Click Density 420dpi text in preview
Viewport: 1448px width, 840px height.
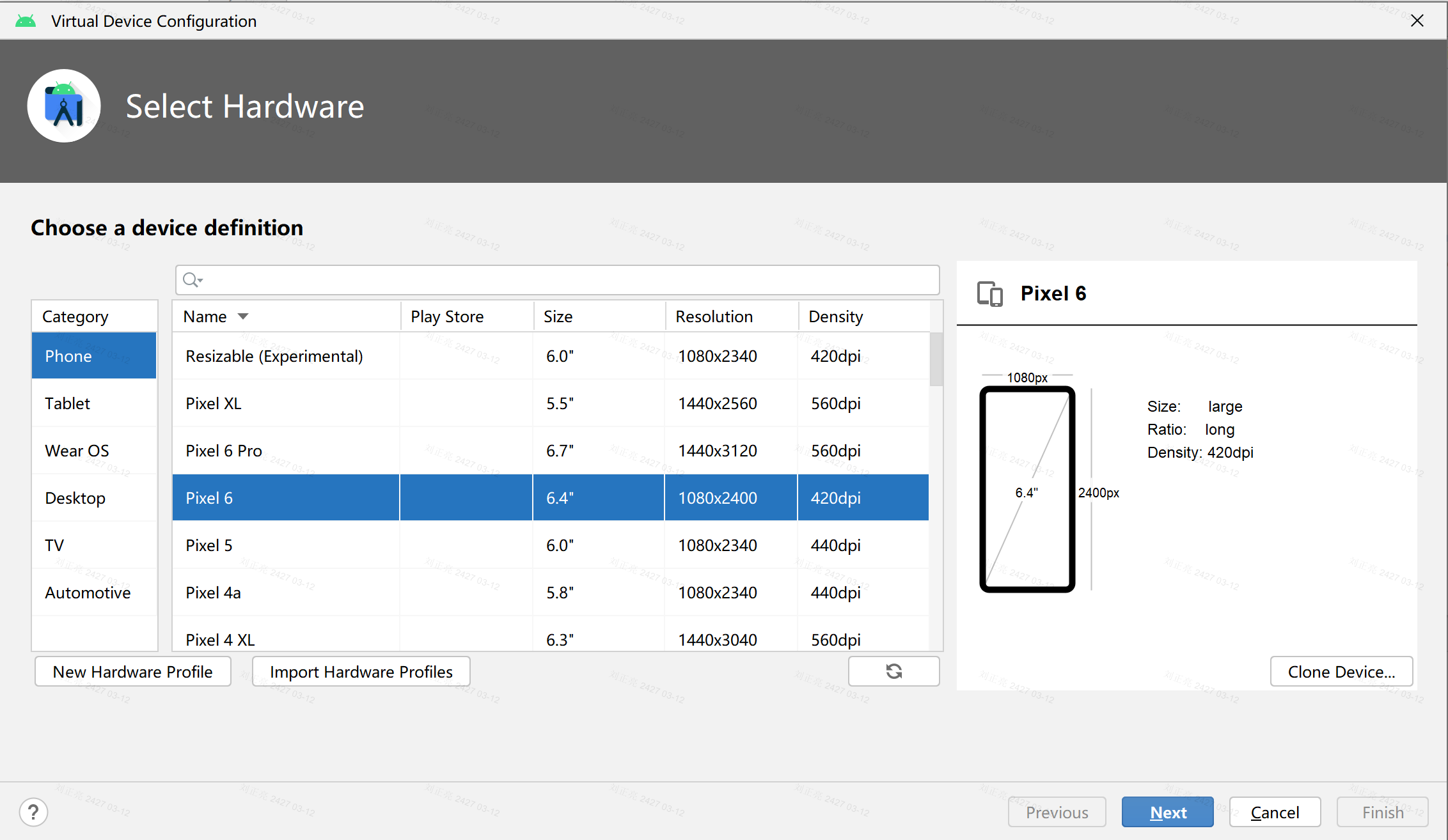pyautogui.click(x=1200, y=453)
